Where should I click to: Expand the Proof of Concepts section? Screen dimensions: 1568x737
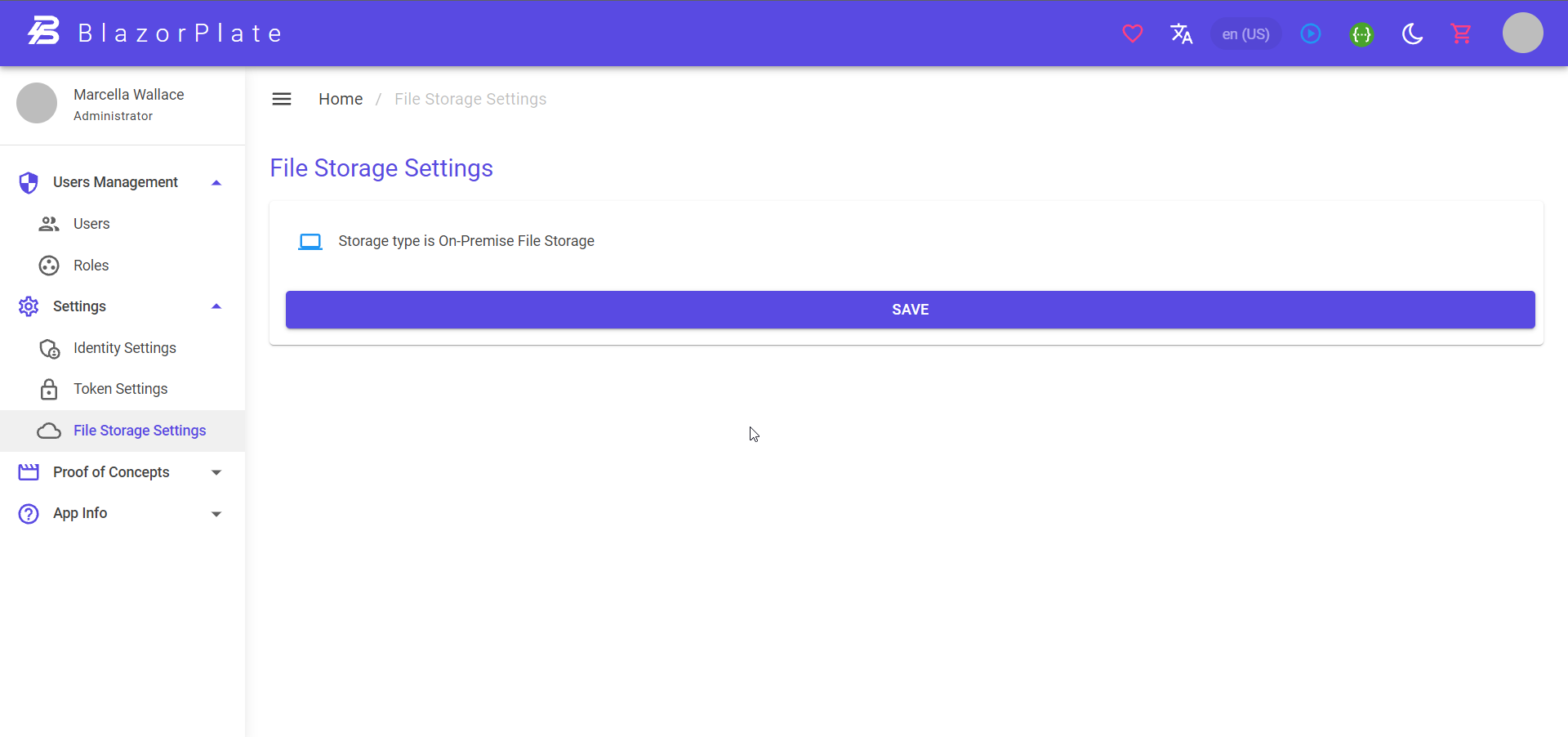[216, 472]
